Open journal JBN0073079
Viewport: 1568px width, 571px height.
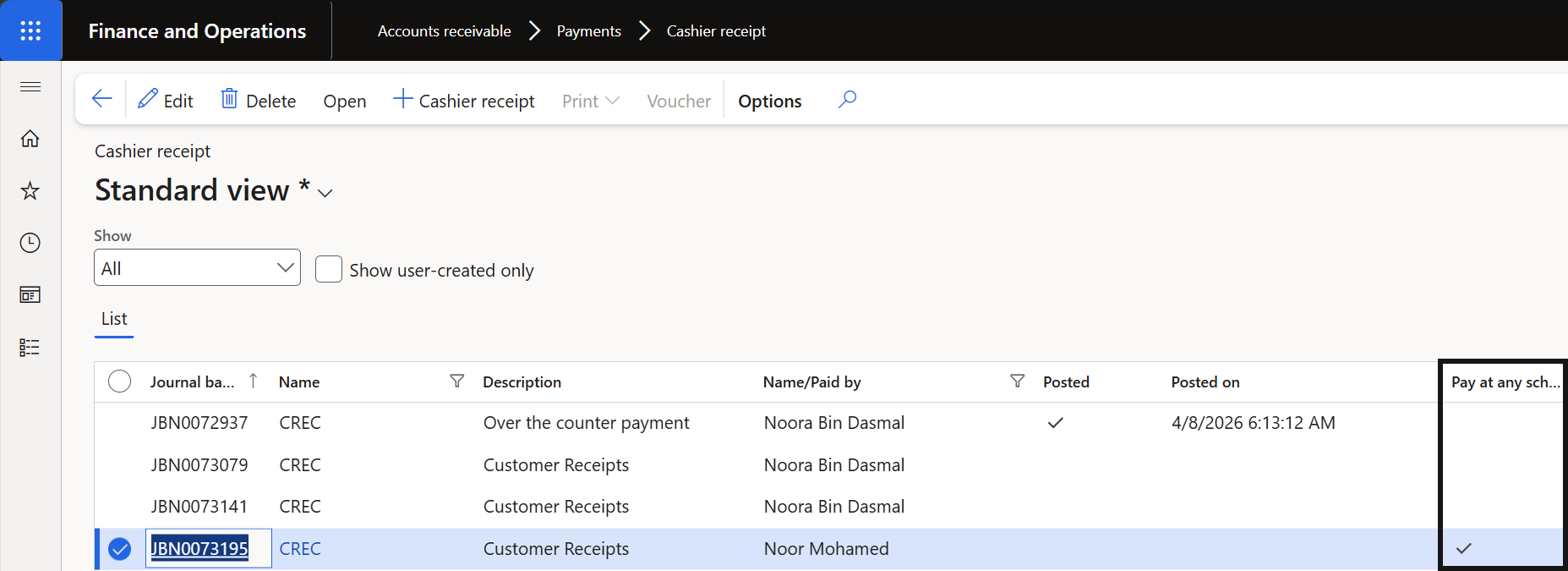click(199, 465)
